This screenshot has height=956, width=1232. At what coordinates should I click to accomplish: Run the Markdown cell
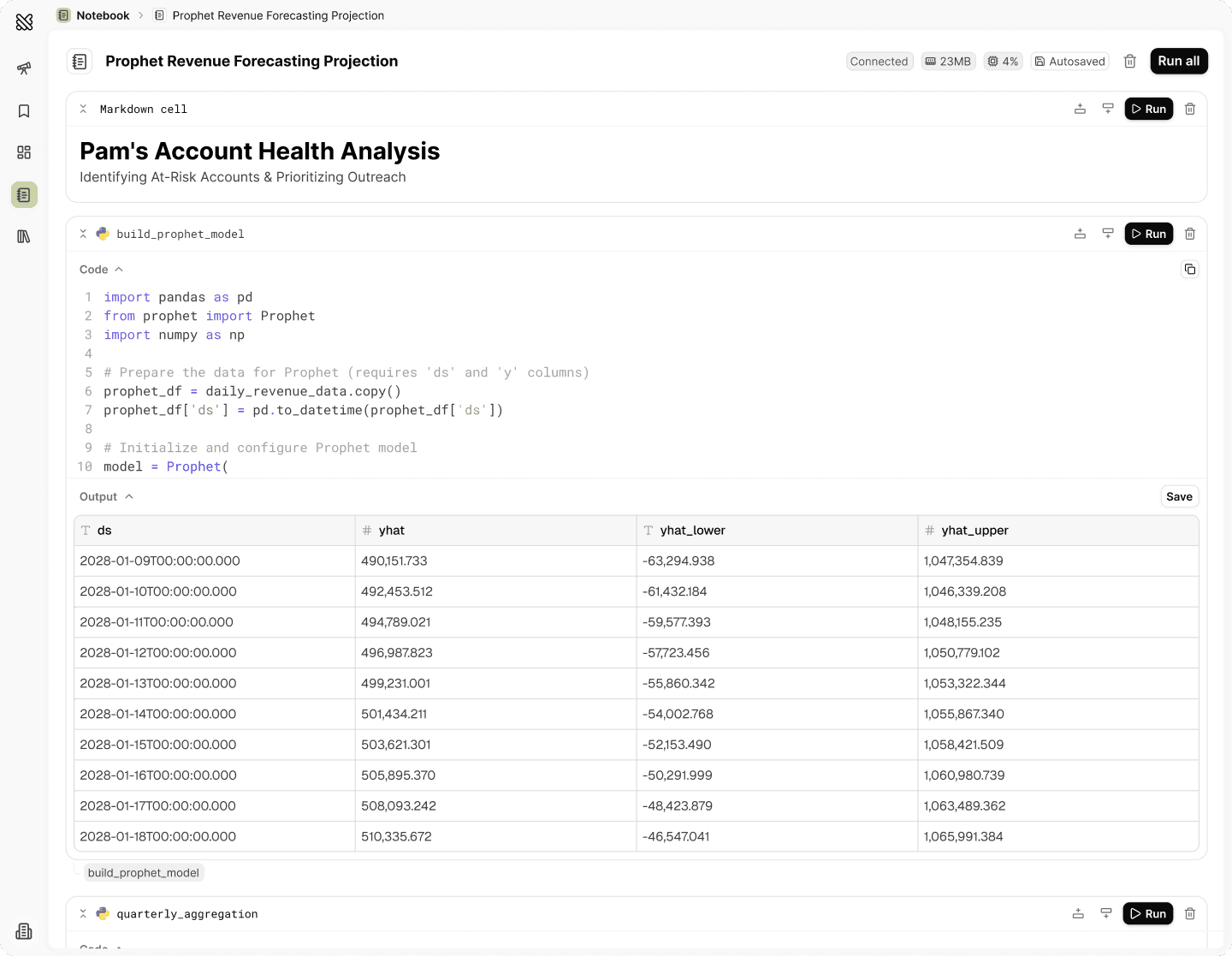pyautogui.click(x=1148, y=109)
